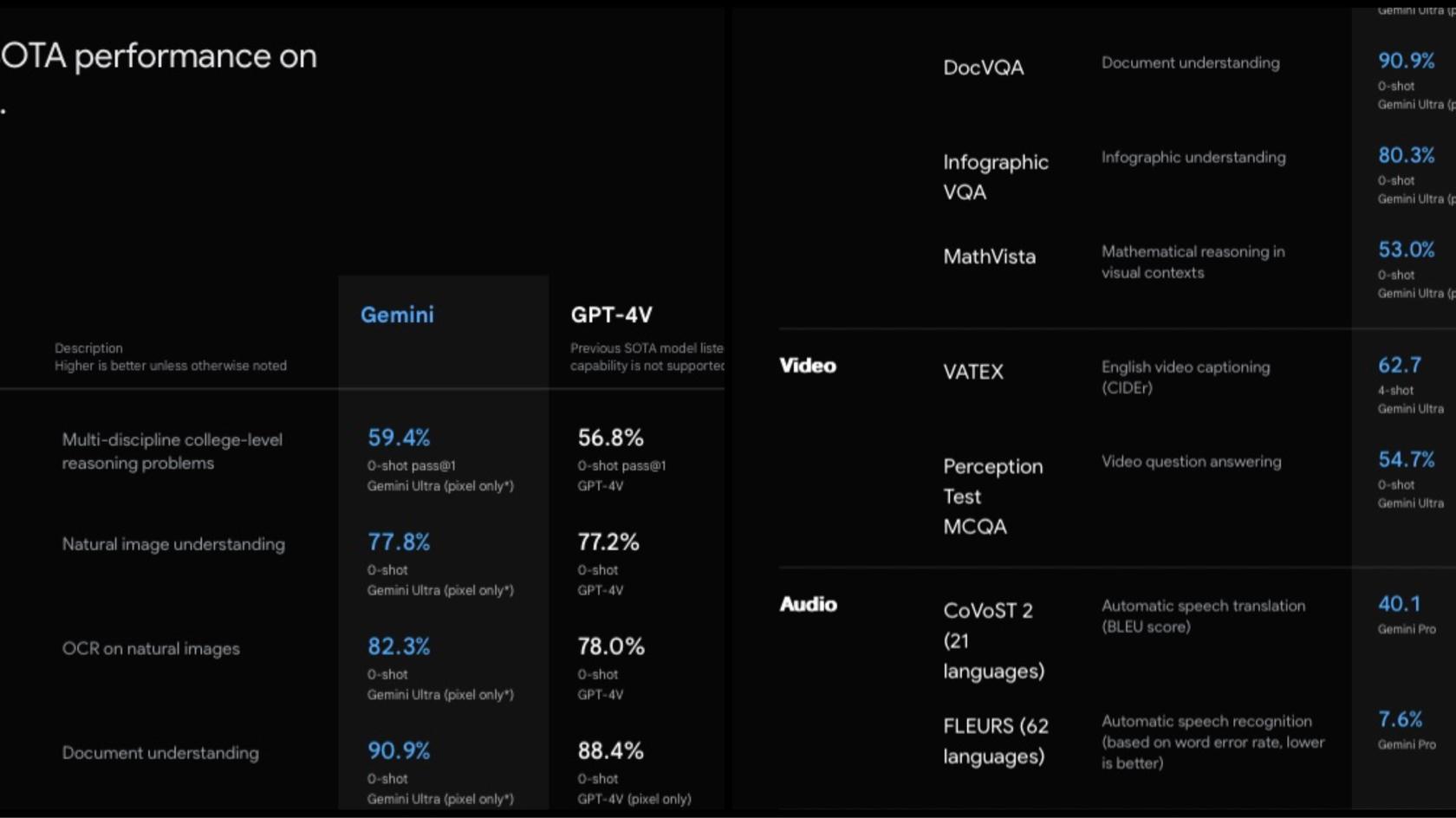Select CoVoST 2 (21 languages) benchmark
1456x818 pixels.
click(994, 640)
